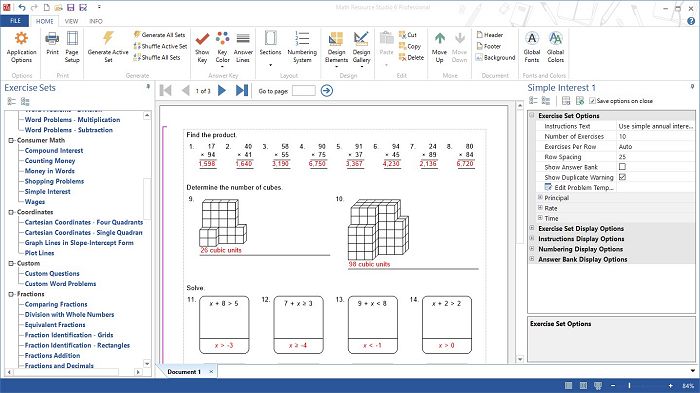Click Generate Active Set
This screenshot has height=393, width=700.
108,47
